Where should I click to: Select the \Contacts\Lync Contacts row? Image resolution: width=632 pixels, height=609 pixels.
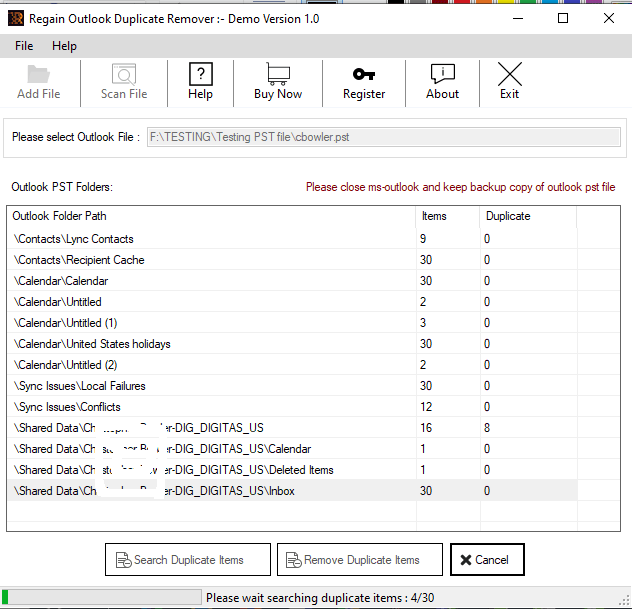point(292,239)
